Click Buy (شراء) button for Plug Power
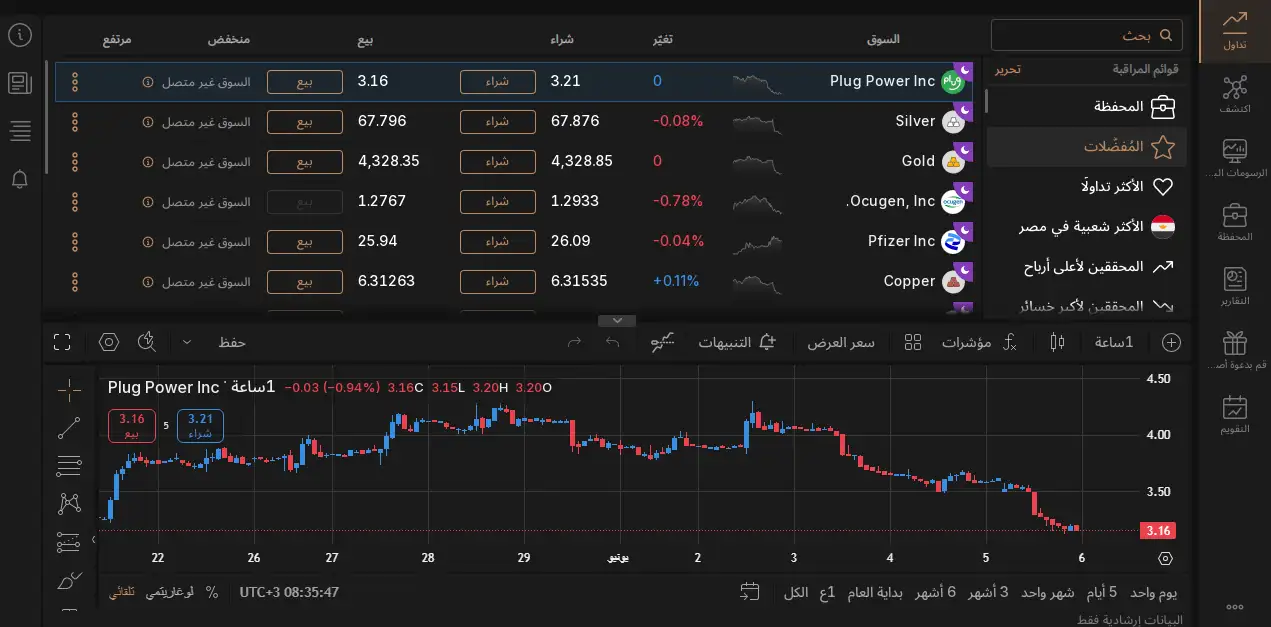Viewport: 1271px width, 627px height. [x=497, y=82]
